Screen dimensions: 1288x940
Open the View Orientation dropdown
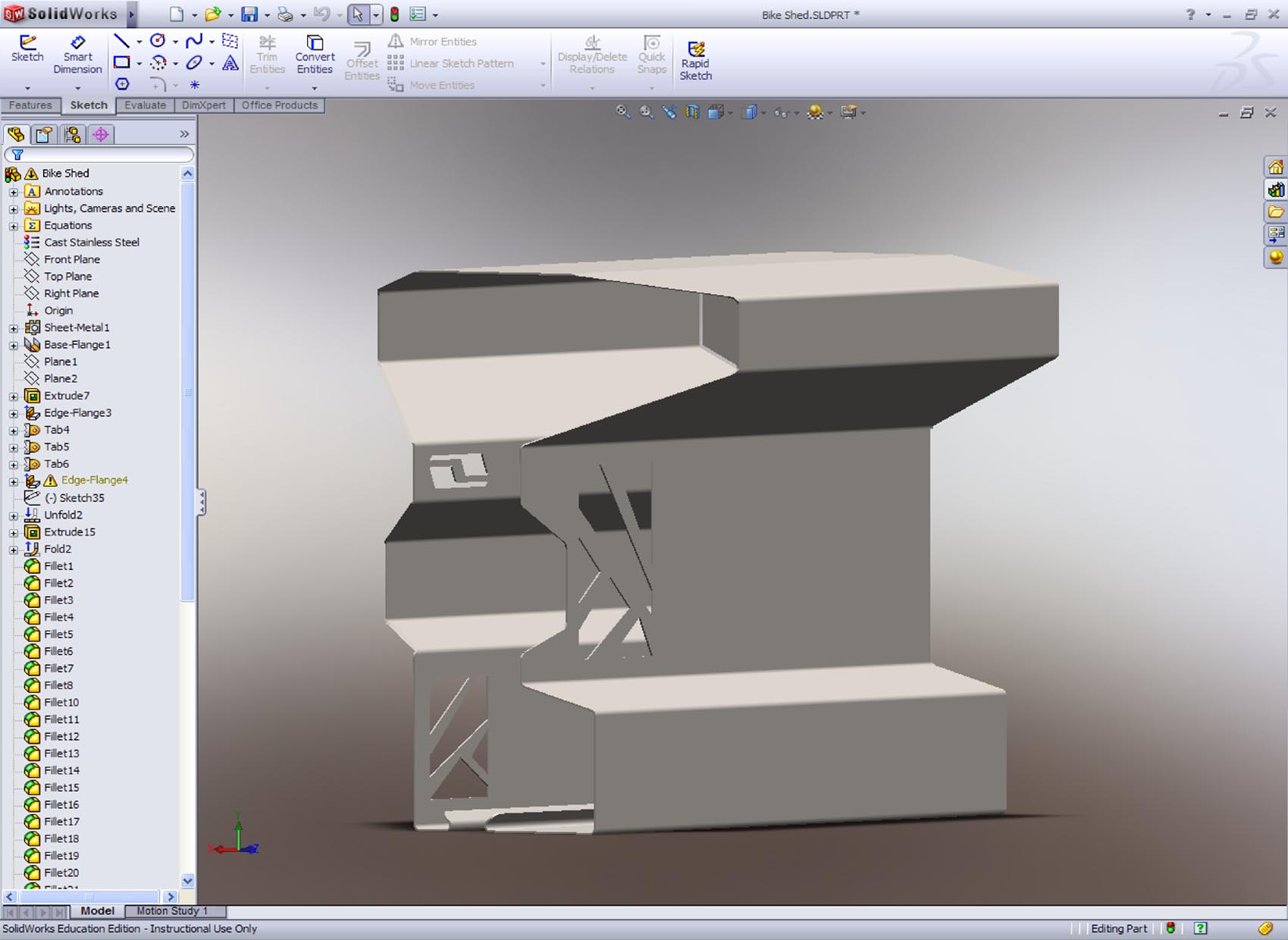tap(729, 111)
